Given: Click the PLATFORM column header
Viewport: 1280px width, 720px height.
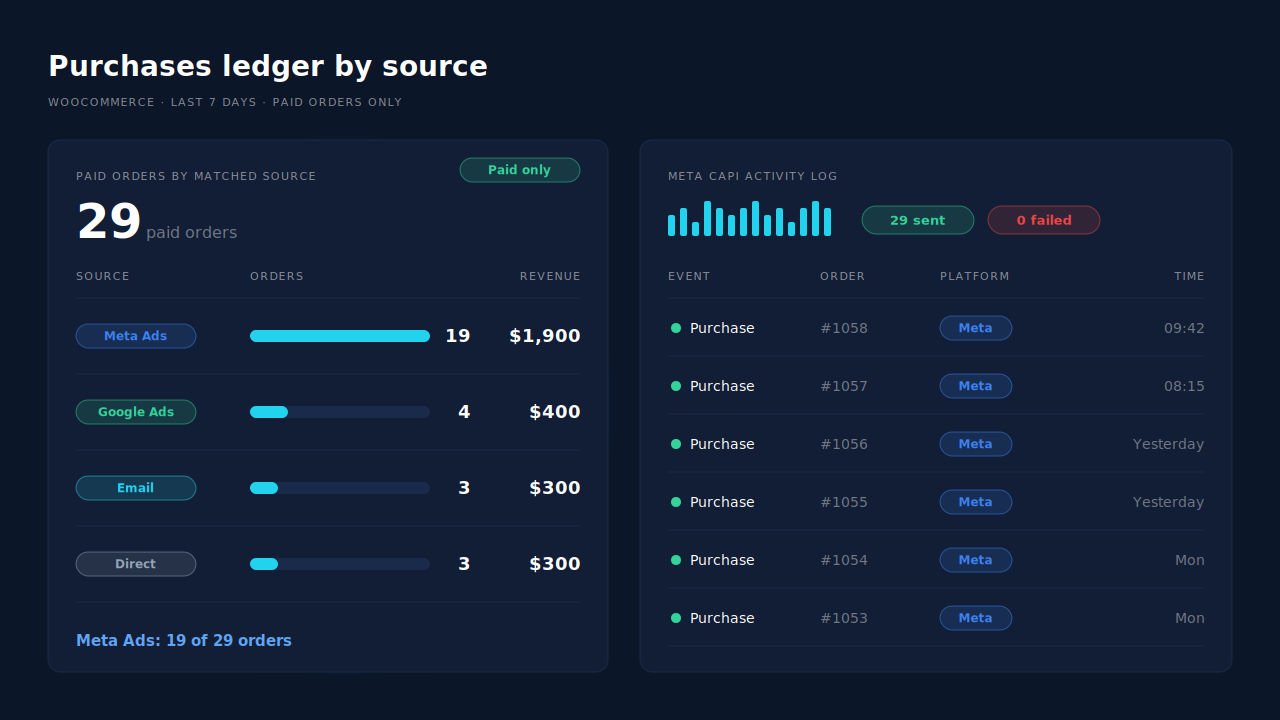Looking at the screenshot, I should 975,276.
